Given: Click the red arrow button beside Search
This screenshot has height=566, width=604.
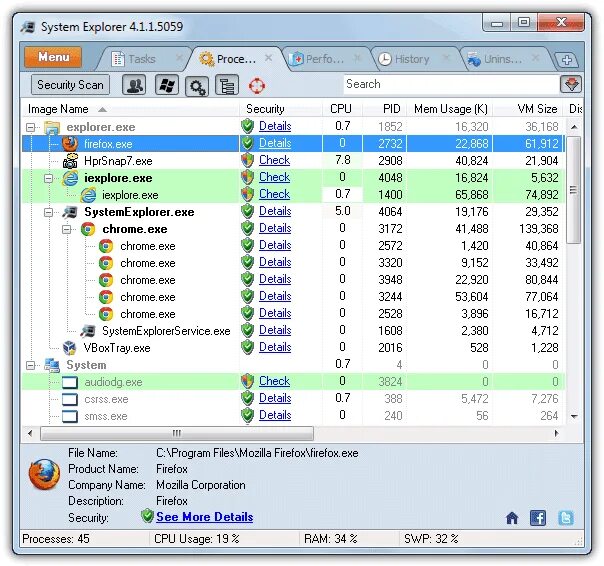Looking at the screenshot, I should point(570,84).
